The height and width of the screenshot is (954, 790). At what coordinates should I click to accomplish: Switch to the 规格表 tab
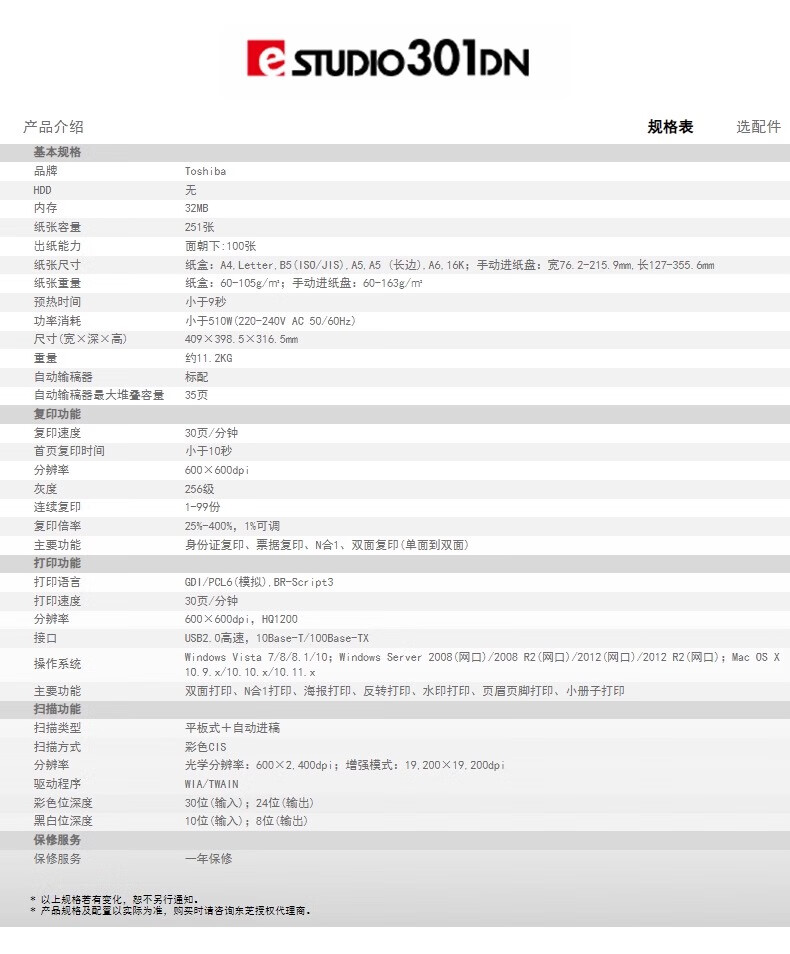coord(670,127)
